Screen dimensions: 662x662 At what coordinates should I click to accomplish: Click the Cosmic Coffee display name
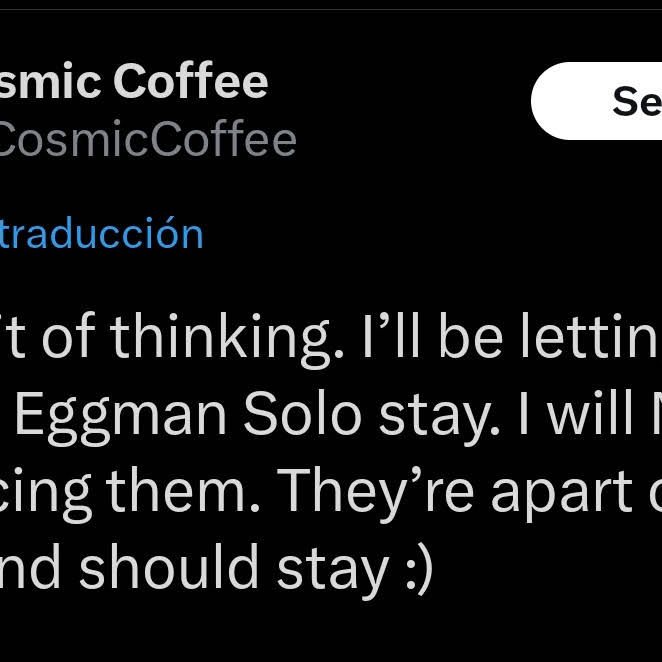click(x=134, y=82)
